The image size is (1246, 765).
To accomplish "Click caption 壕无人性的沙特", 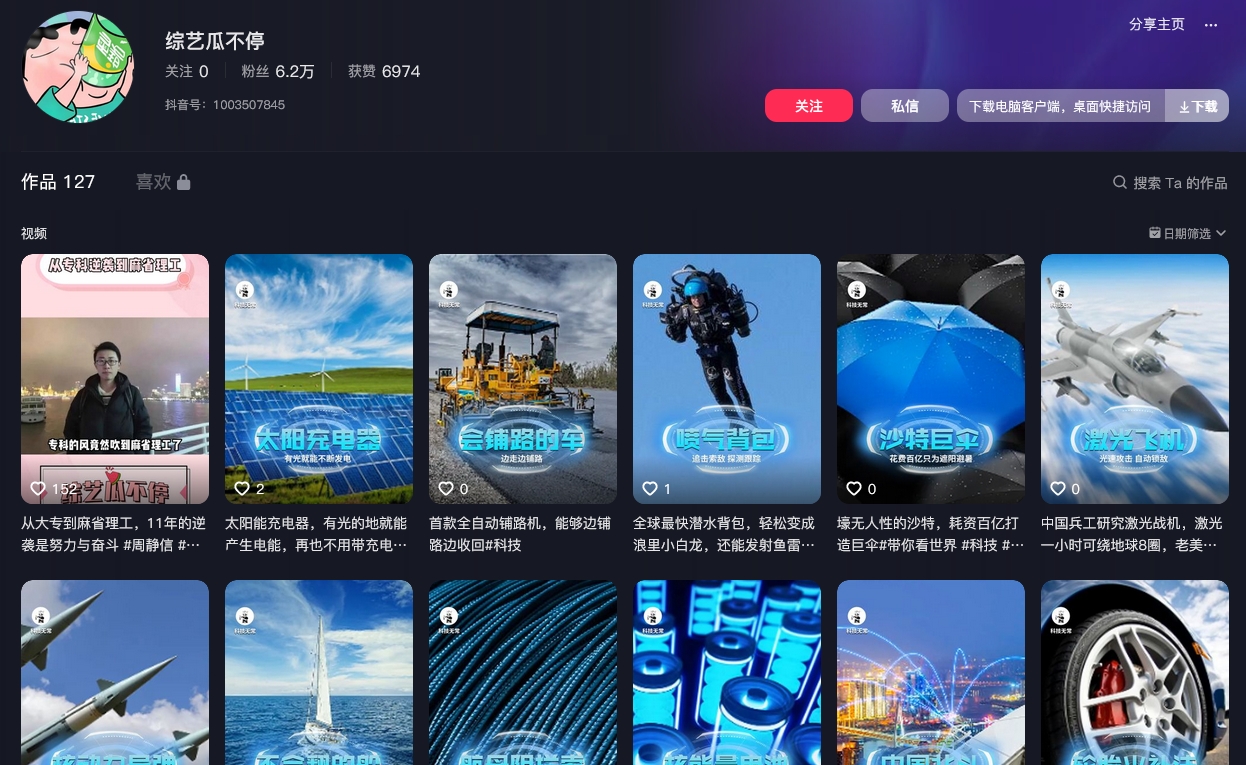I will (x=930, y=534).
